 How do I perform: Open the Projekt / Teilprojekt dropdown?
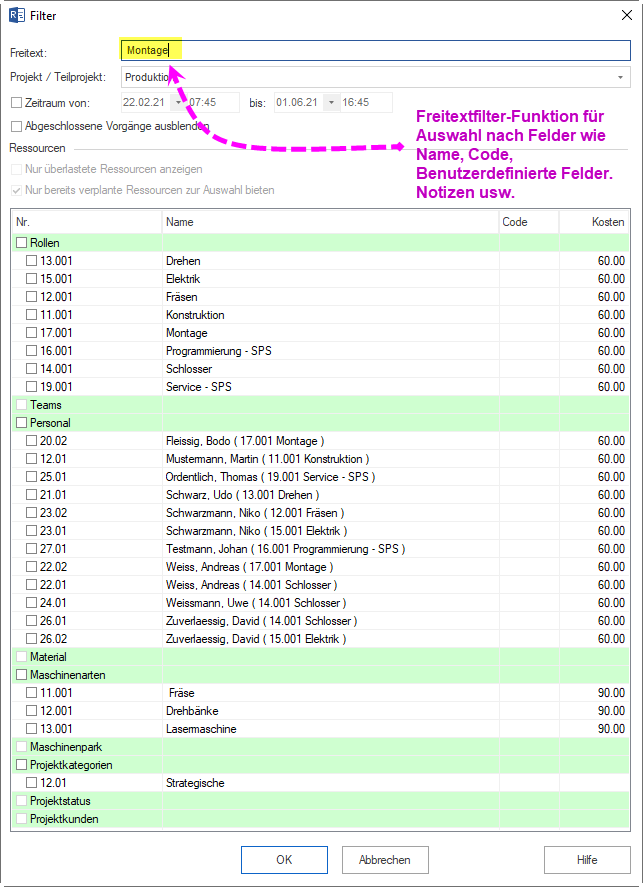pyautogui.click(x=620, y=77)
